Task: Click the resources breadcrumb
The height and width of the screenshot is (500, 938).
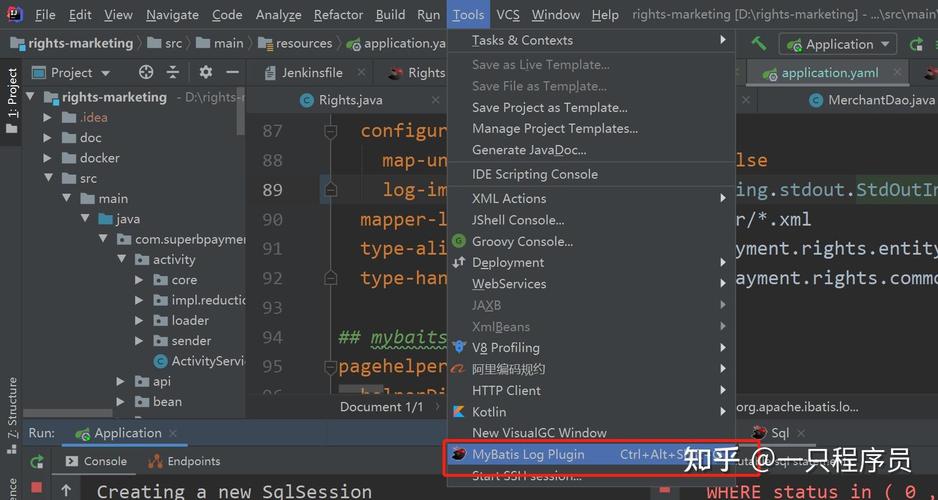Action: 296,44
